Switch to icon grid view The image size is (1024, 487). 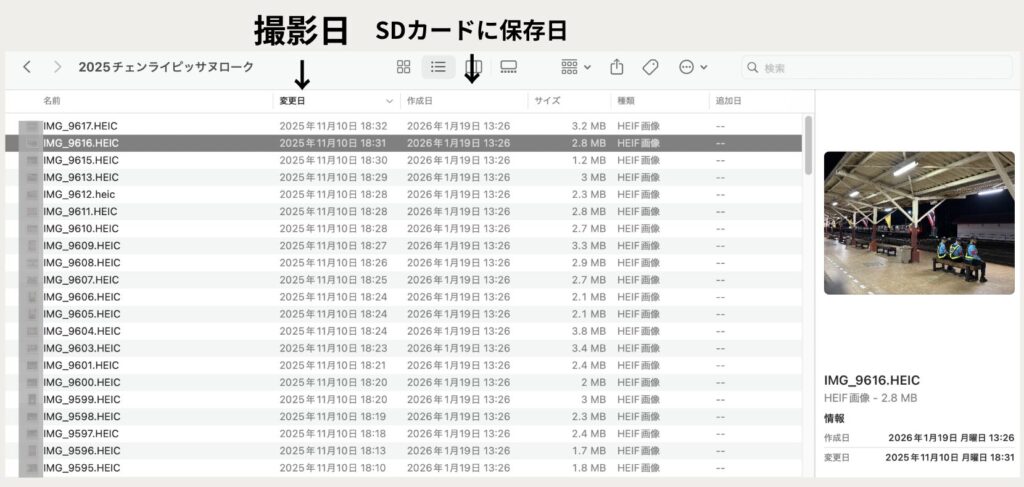coord(404,67)
